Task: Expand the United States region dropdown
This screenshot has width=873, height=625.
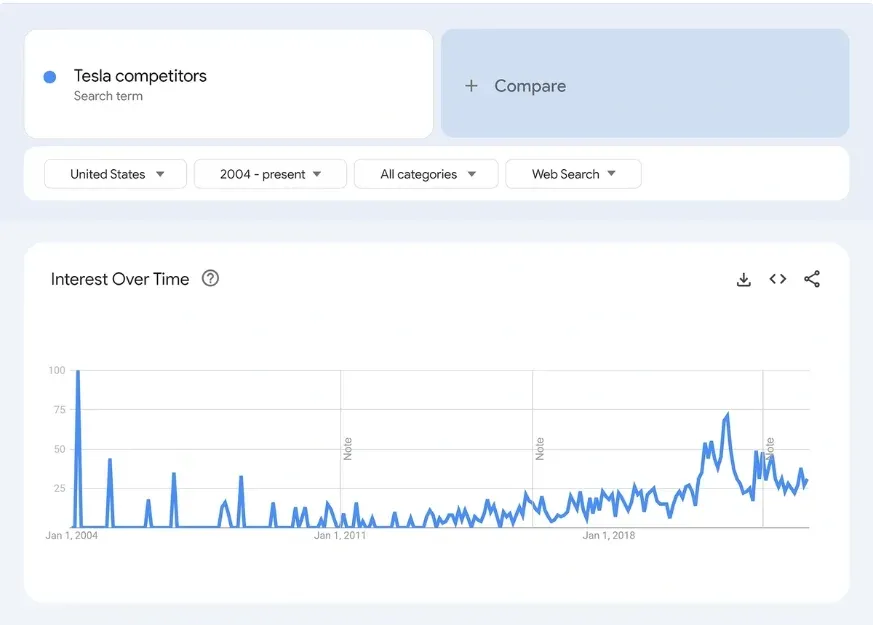Action: click(x=115, y=174)
